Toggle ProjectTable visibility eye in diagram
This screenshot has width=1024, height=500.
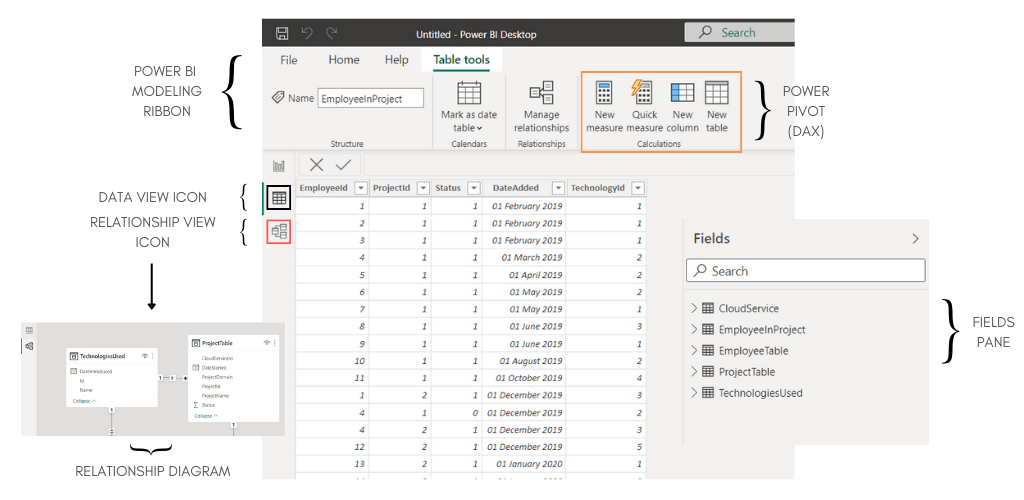pyautogui.click(x=266, y=343)
